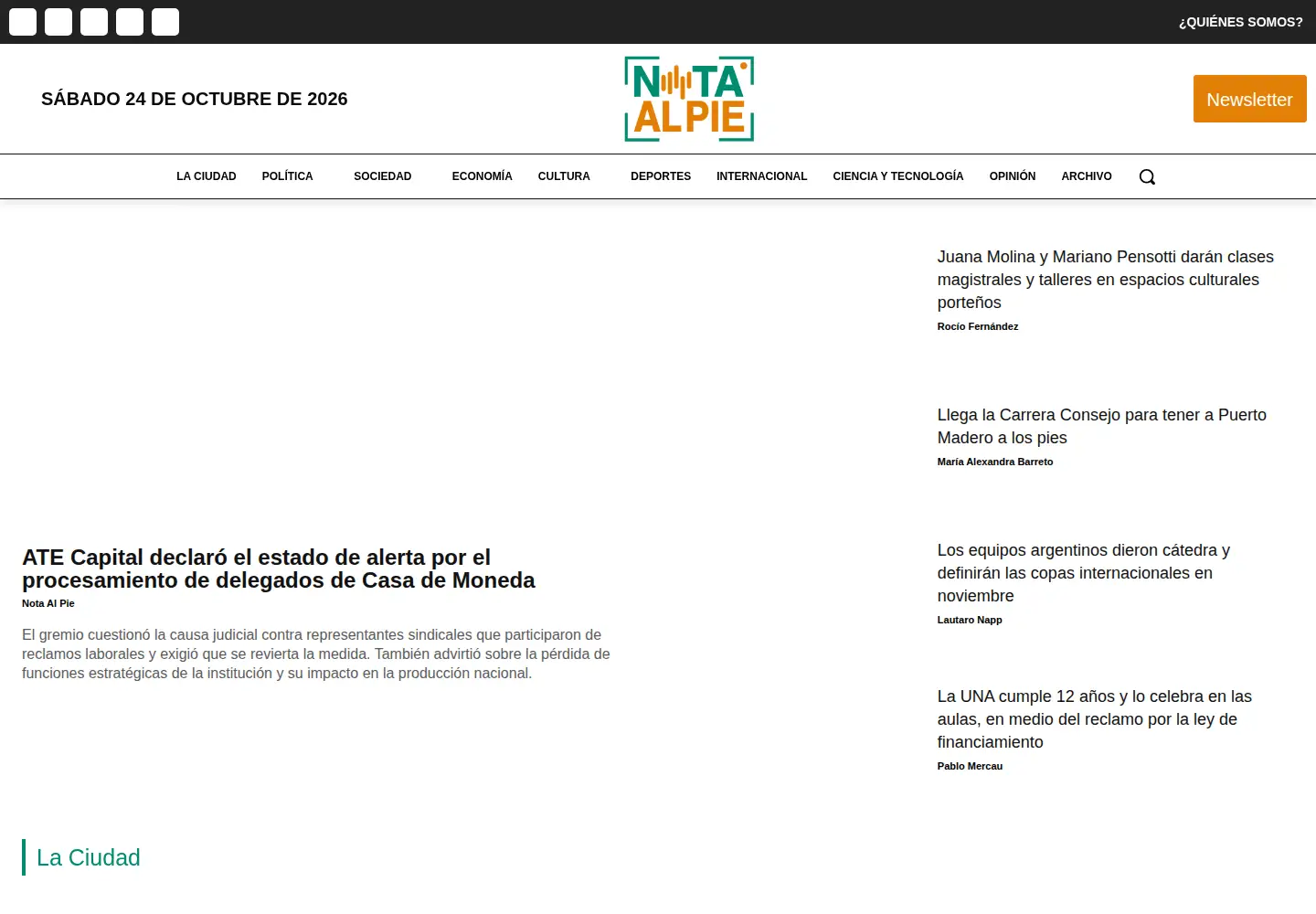Go to the Opinión section
Screen dimensions: 1316x914
[1013, 176]
